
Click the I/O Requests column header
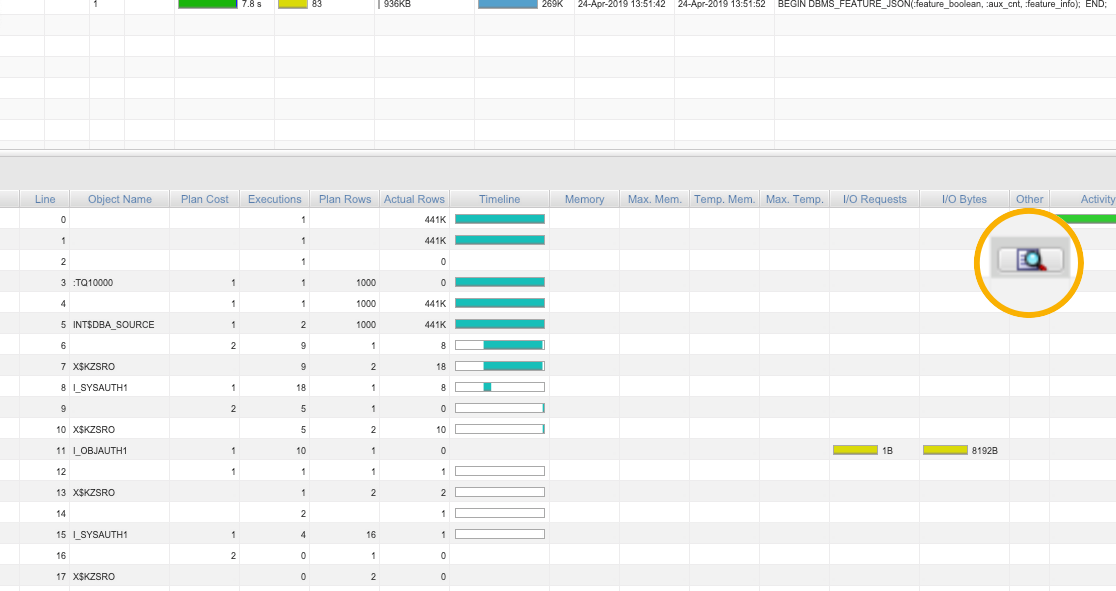coord(875,199)
